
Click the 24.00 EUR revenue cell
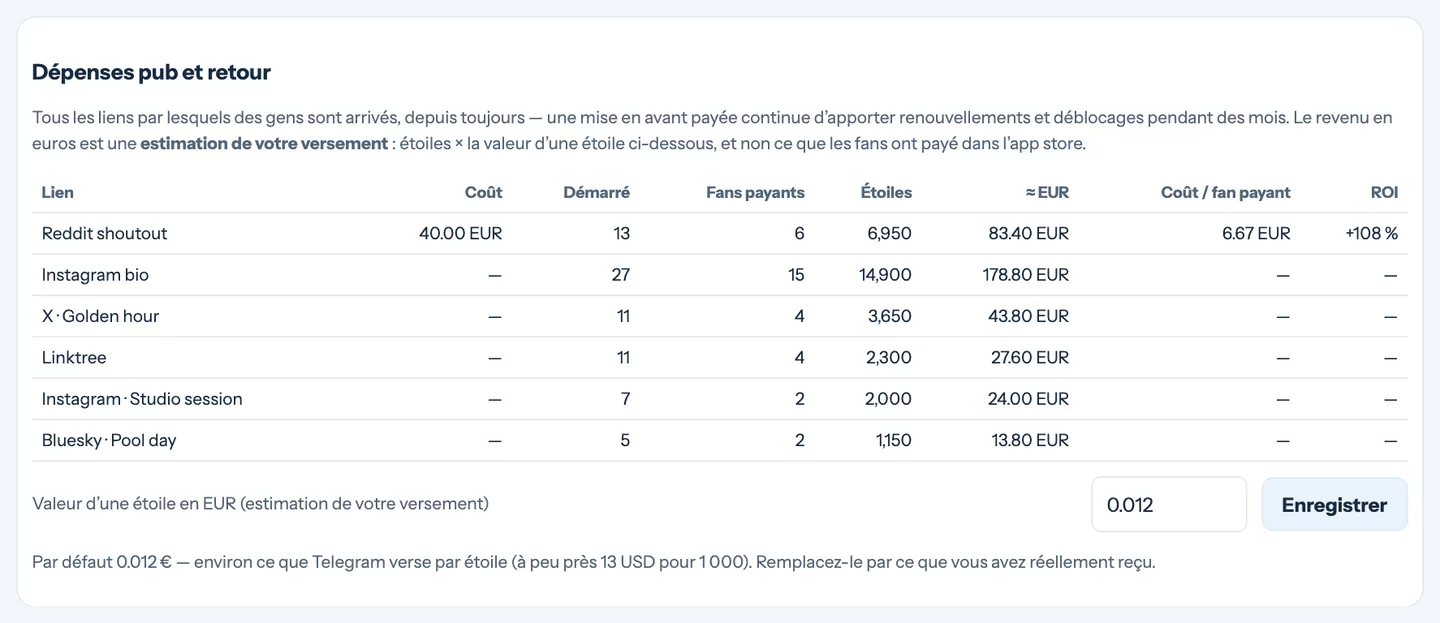[x=1030, y=399]
